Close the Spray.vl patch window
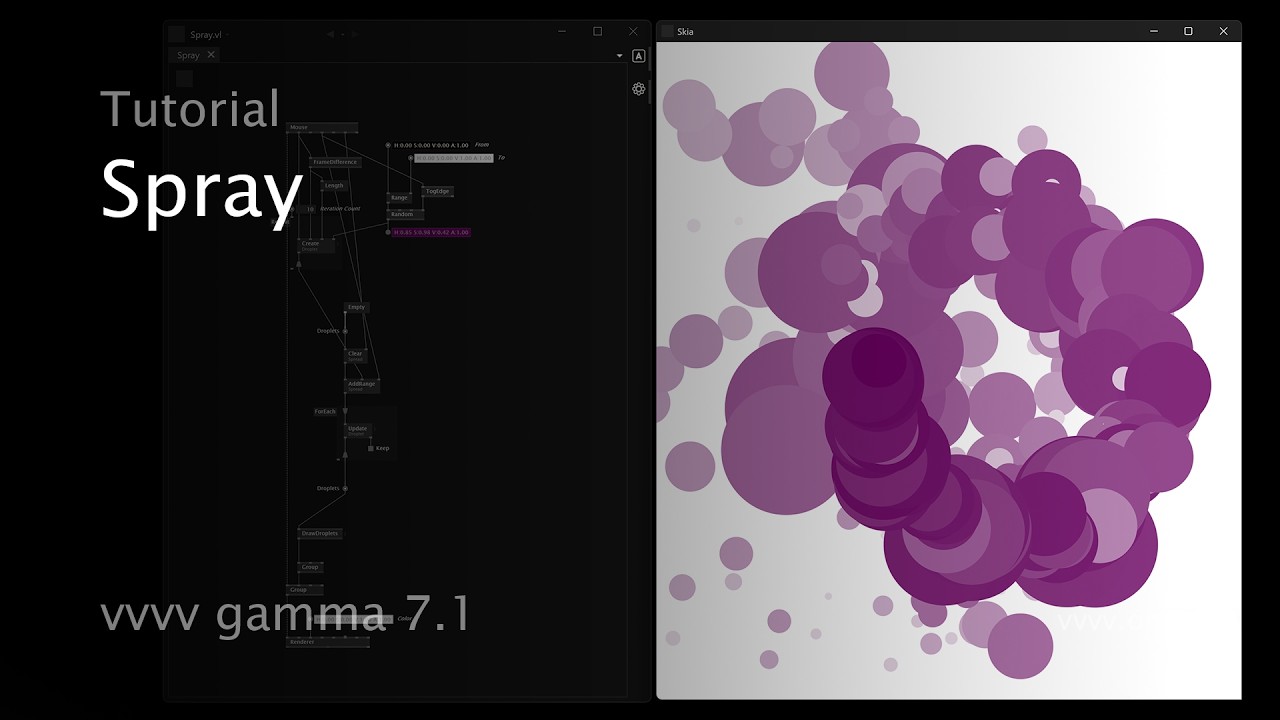The width and height of the screenshot is (1280, 720). (x=633, y=32)
